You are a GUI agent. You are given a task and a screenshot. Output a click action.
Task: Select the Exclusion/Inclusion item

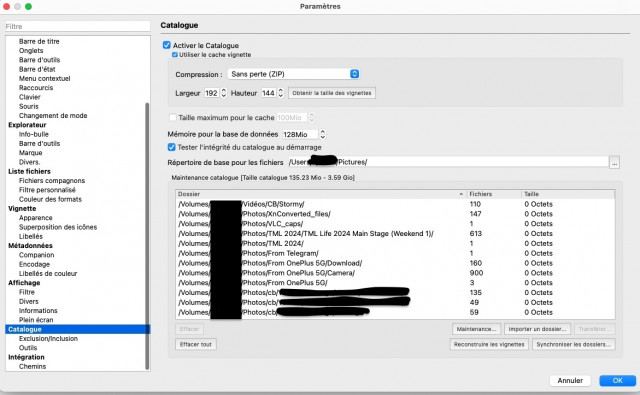(x=48, y=338)
